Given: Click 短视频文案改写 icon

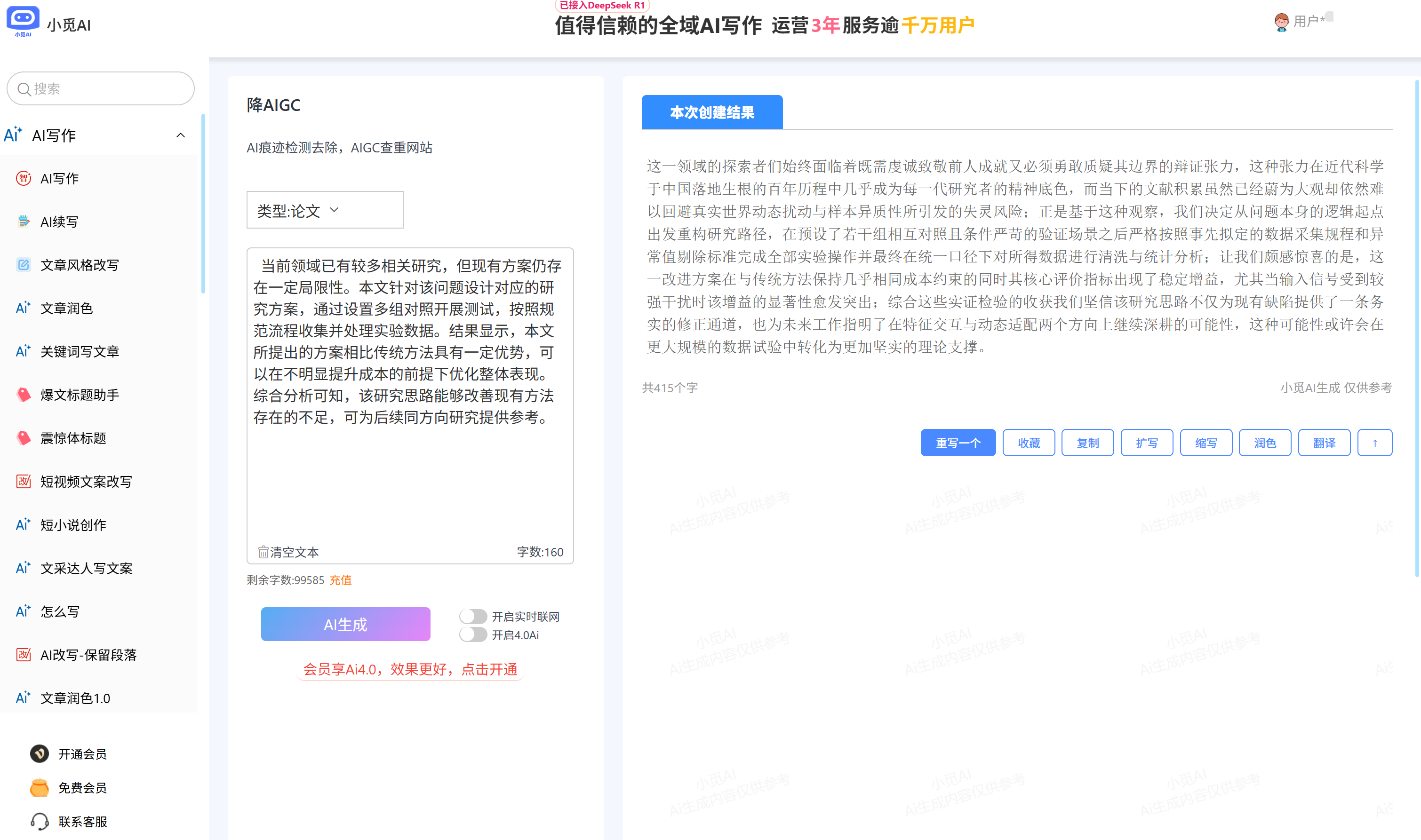Looking at the screenshot, I should [x=23, y=481].
